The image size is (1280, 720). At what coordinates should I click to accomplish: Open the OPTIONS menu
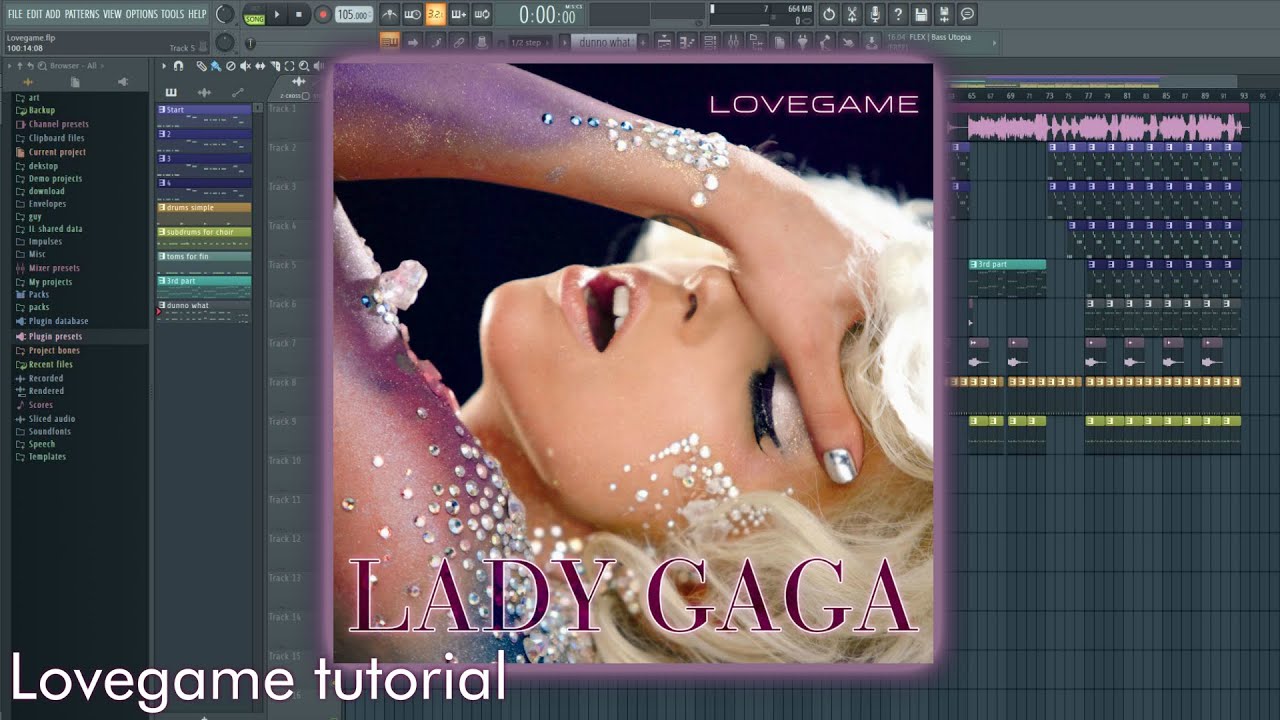[x=142, y=14]
